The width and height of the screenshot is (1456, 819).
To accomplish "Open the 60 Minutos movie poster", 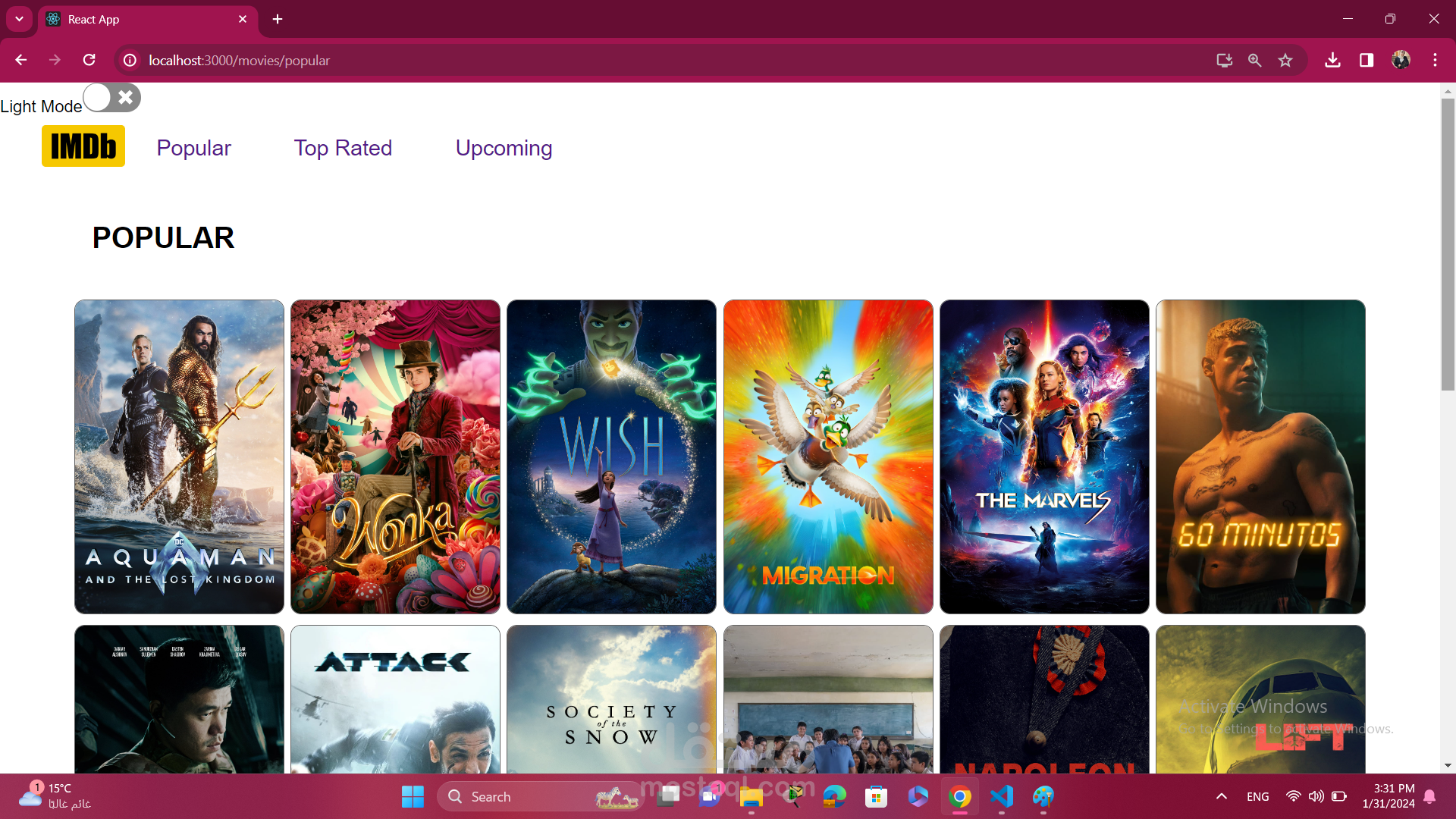I will [x=1260, y=457].
